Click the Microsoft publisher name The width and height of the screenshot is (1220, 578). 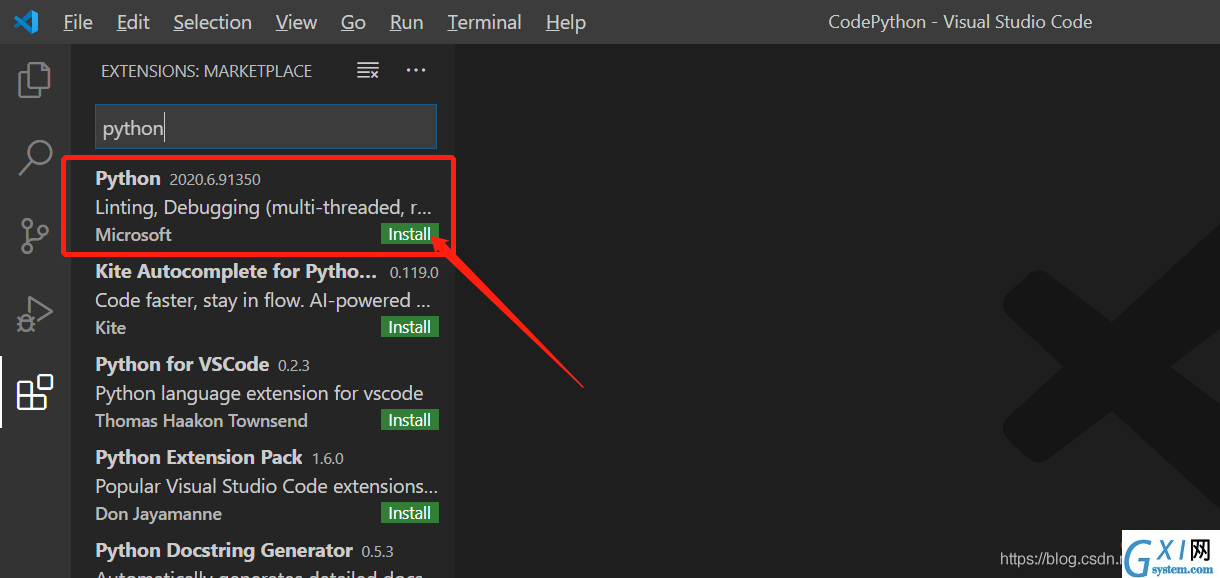point(133,234)
